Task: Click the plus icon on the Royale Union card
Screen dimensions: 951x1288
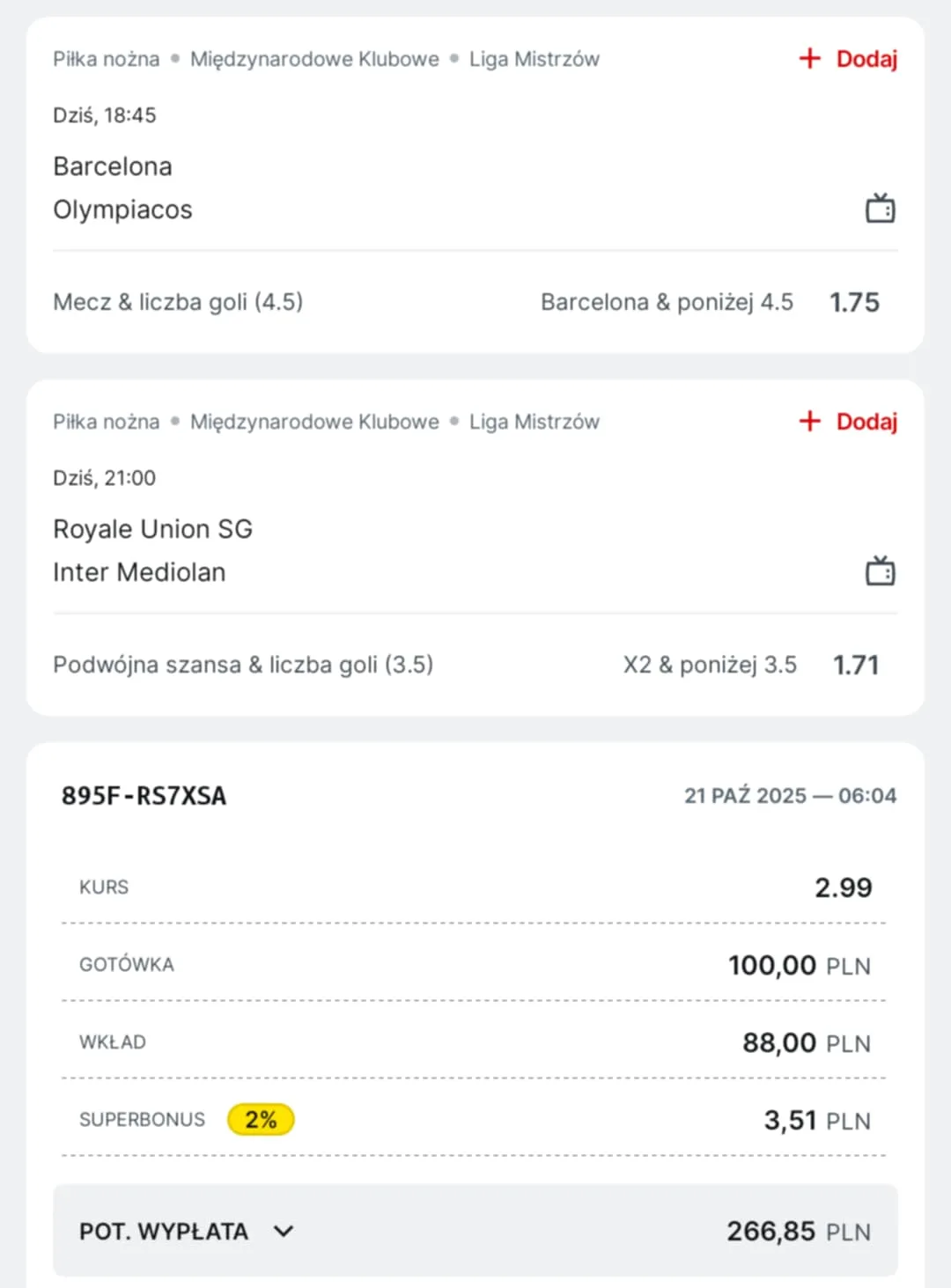Action: pyautogui.click(x=809, y=422)
